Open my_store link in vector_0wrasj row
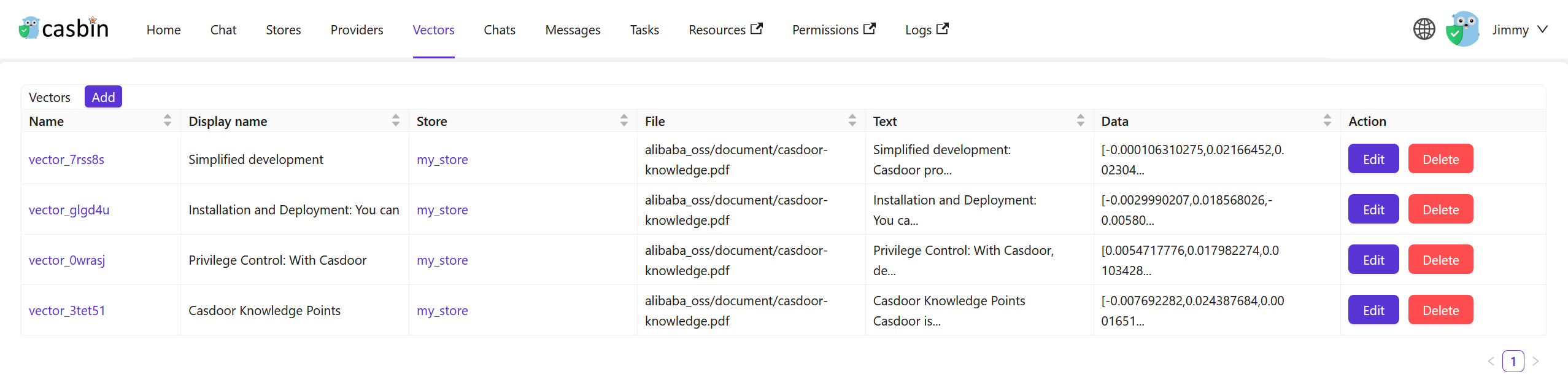 442,260
